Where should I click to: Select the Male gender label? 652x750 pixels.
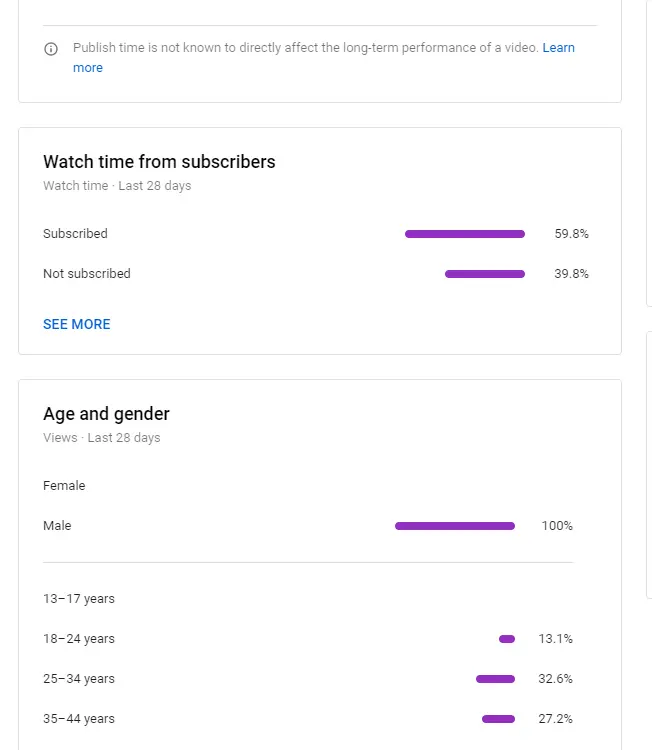[x=57, y=526]
